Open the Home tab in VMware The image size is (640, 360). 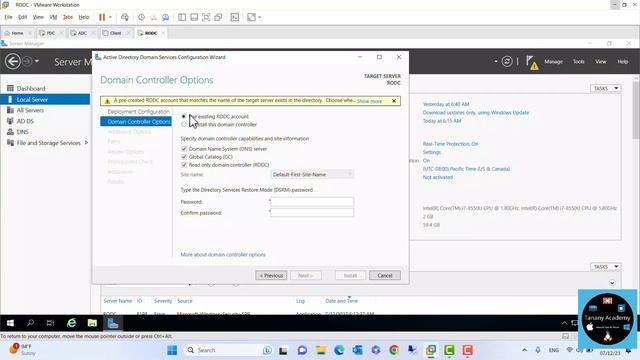coord(17,33)
